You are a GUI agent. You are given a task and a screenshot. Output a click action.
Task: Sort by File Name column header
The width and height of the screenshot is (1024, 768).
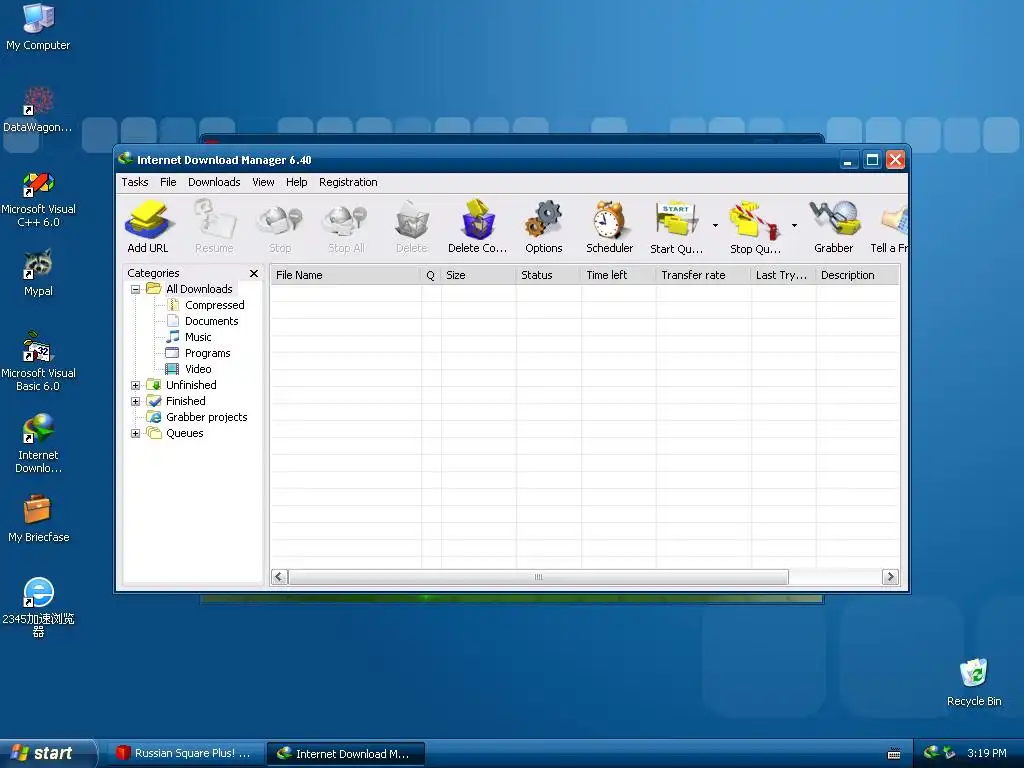coord(345,275)
